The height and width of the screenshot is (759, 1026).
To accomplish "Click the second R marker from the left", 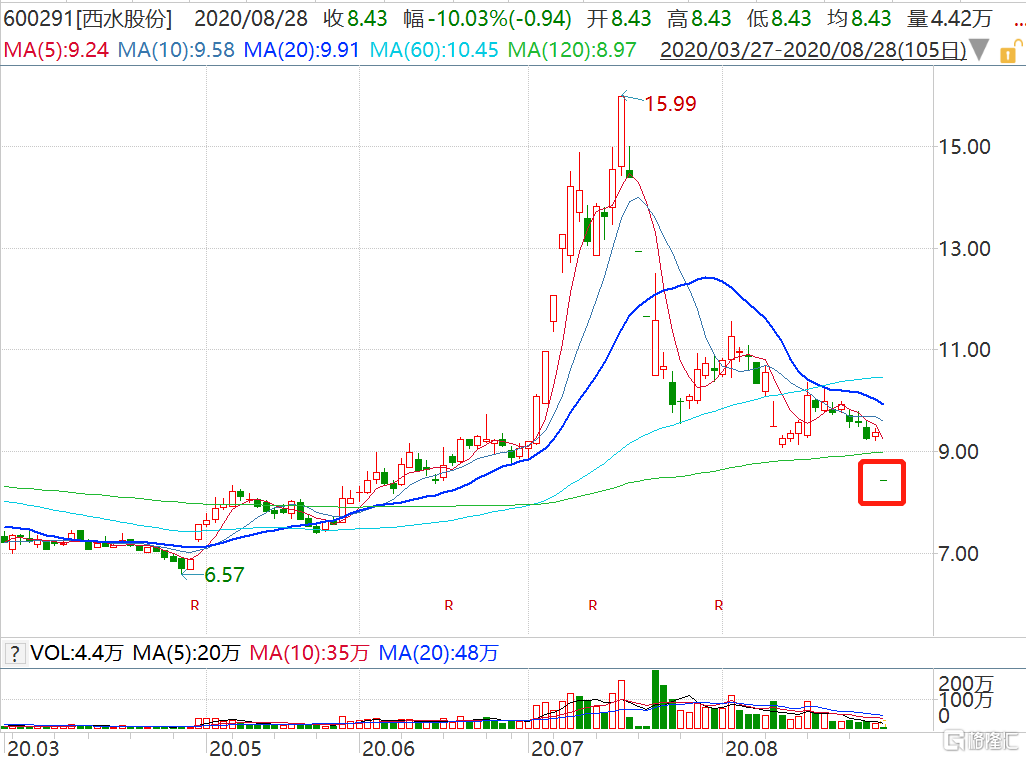I will pyautogui.click(x=449, y=605).
